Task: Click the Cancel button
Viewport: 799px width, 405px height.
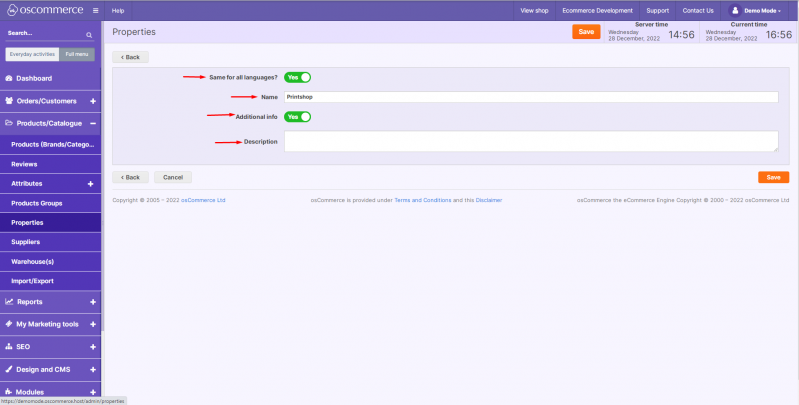Action: pyautogui.click(x=172, y=177)
